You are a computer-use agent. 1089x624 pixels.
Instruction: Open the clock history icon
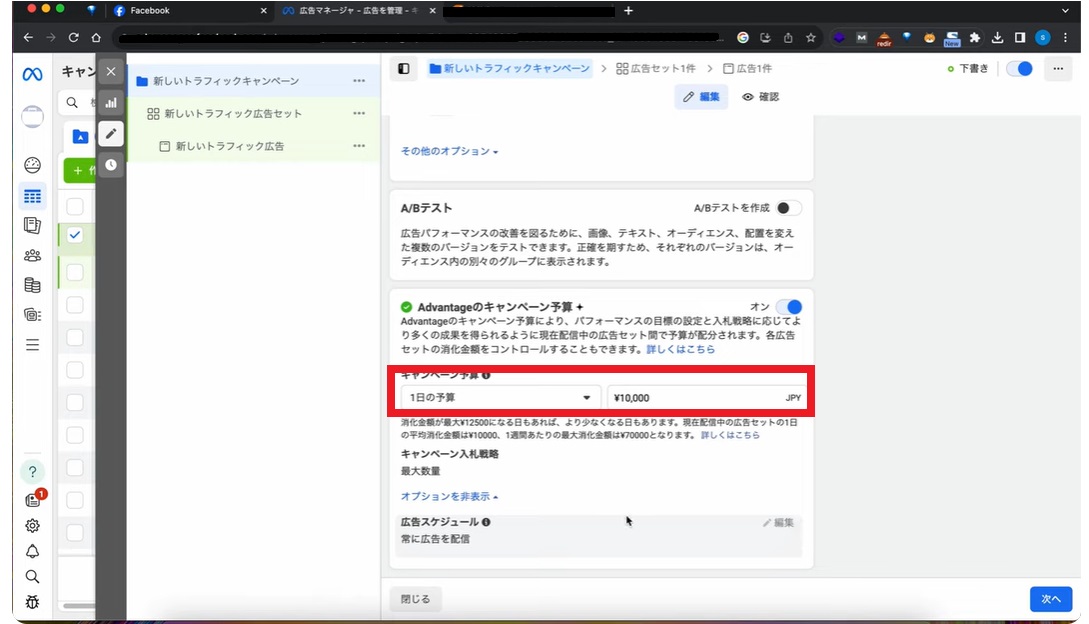(111, 164)
